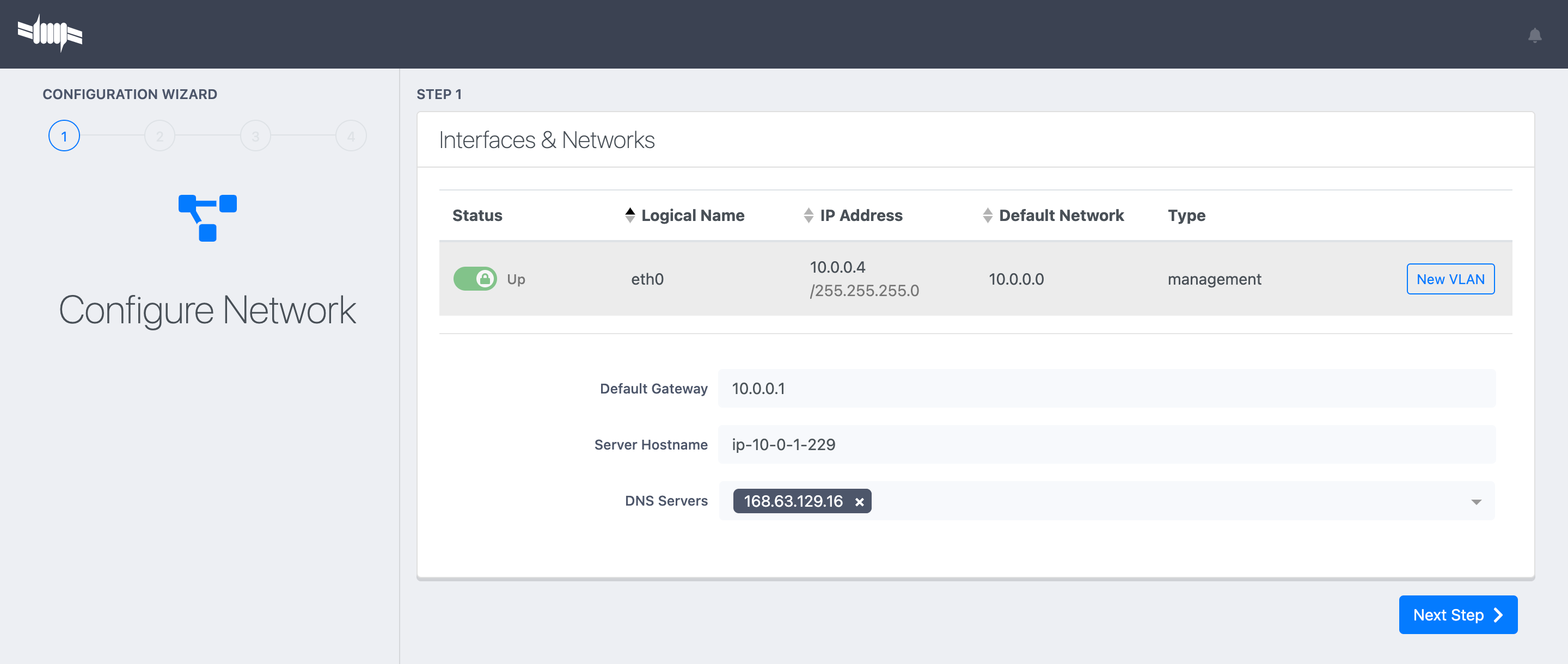Click the 10.0.0.0 default network cell
Image resolution: width=1568 pixels, height=664 pixels.
pyautogui.click(x=1016, y=279)
